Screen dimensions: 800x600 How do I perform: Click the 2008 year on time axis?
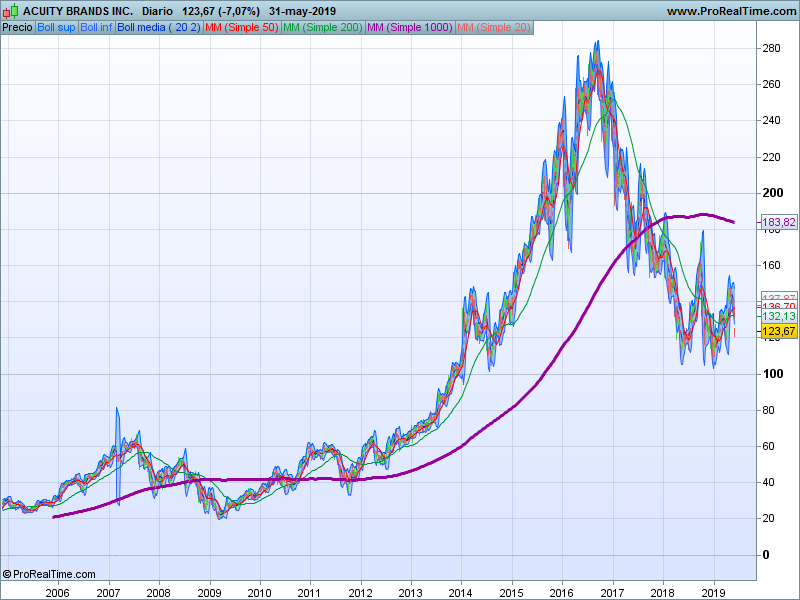[159, 593]
